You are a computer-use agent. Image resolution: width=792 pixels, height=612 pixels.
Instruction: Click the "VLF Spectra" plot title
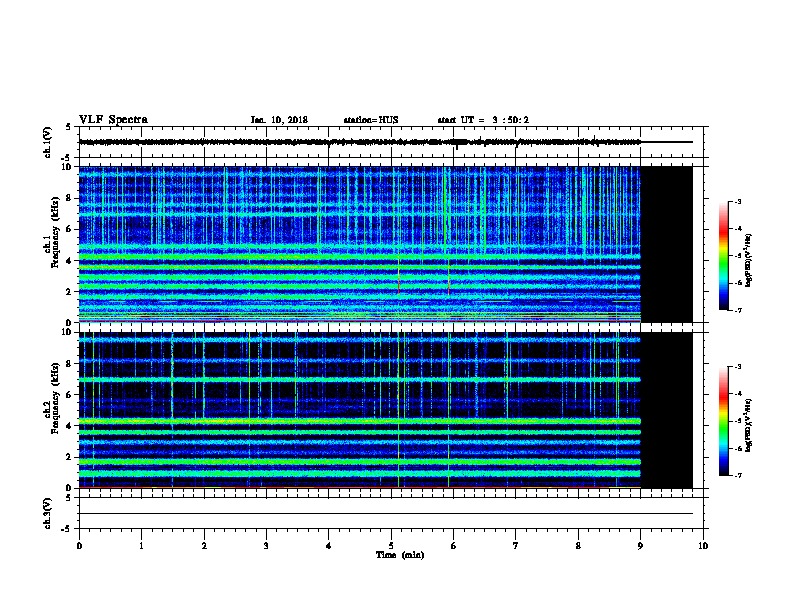[x=113, y=120]
